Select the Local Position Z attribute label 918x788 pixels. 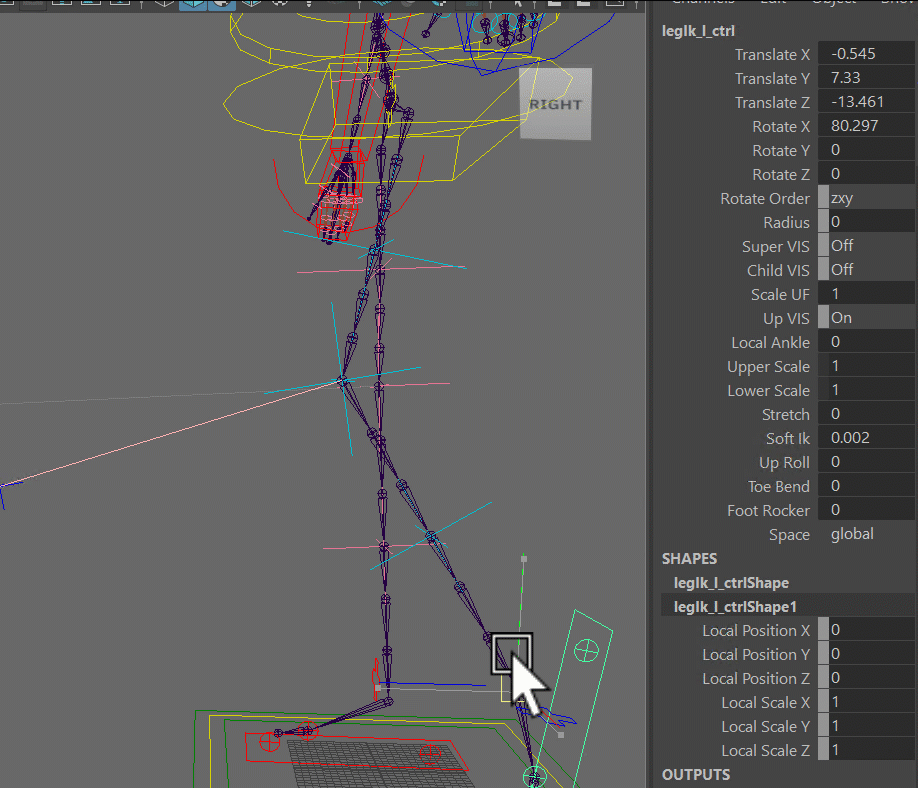[756, 679]
